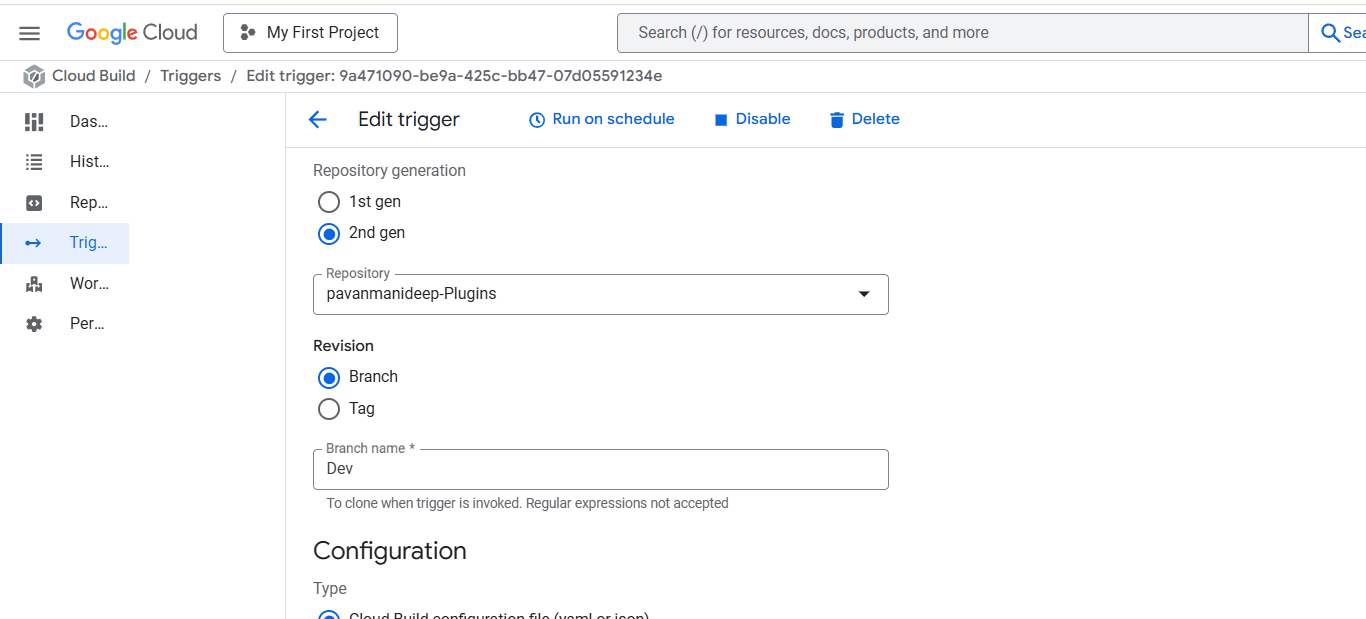Open Worker pools sidebar icon
The image size is (1366, 619).
point(34,284)
